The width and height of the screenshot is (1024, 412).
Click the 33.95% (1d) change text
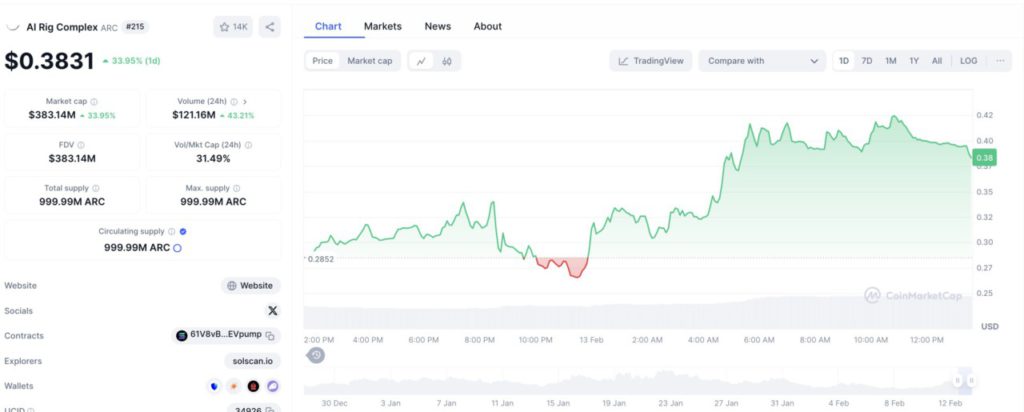tap(131, 61)
